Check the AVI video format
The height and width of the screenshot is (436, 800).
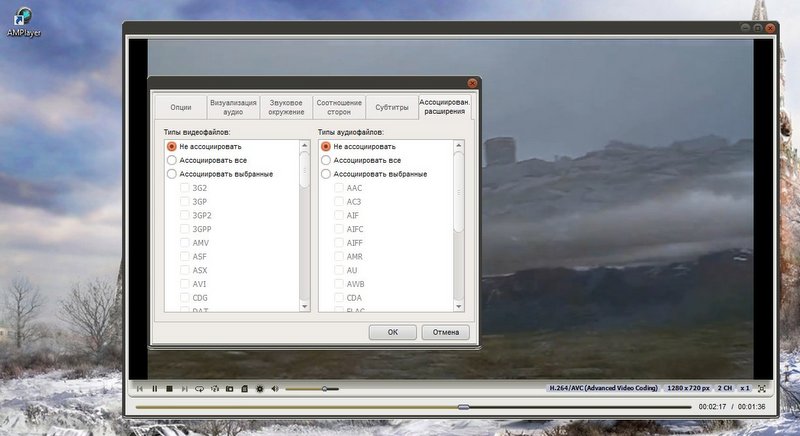coord(185,284)
